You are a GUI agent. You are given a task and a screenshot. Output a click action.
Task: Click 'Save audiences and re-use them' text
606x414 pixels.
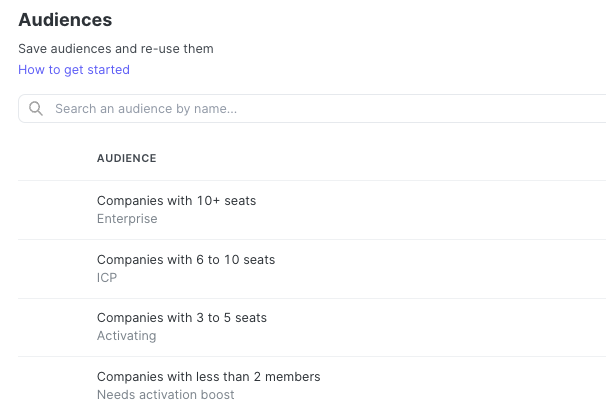[115, 49]
